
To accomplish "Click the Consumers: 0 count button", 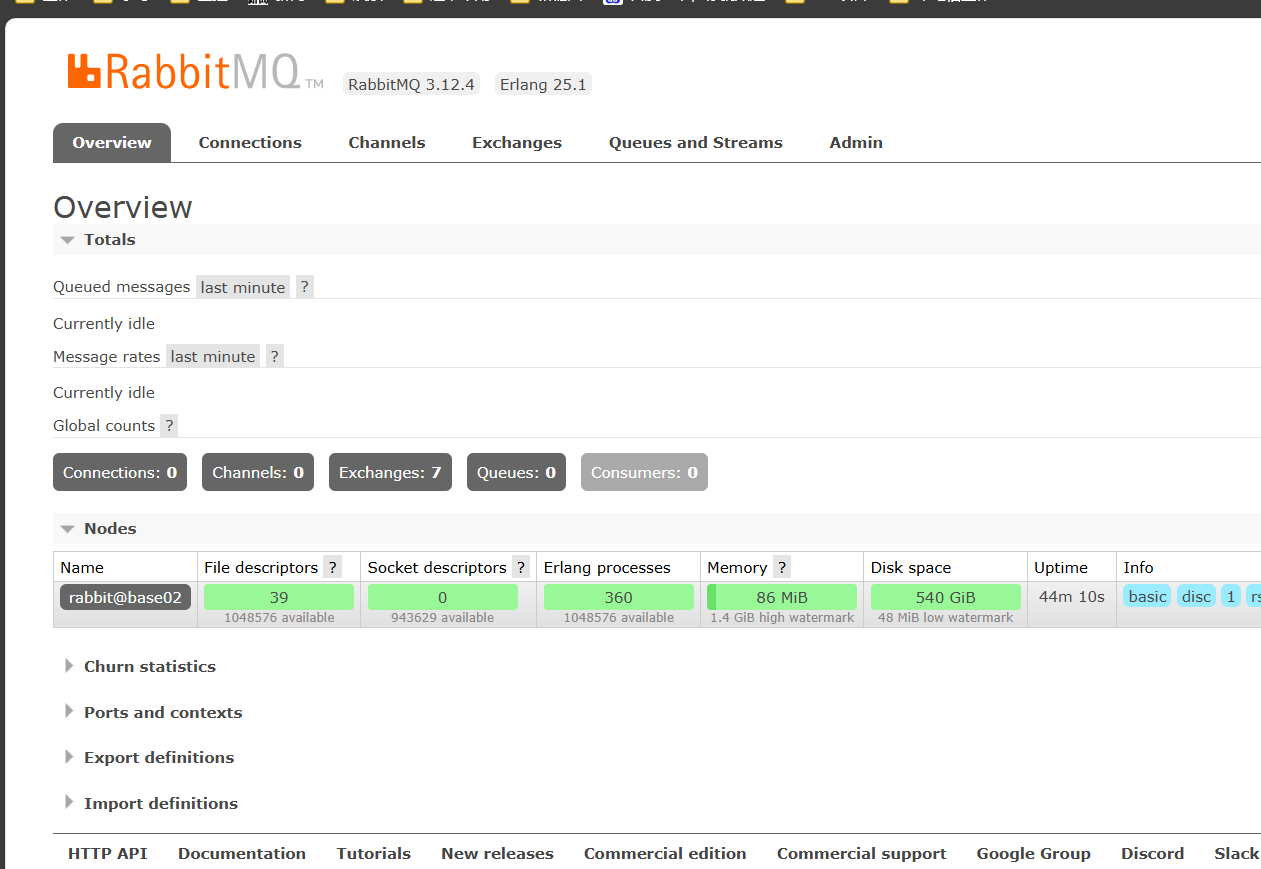I will tap(644, 472).
